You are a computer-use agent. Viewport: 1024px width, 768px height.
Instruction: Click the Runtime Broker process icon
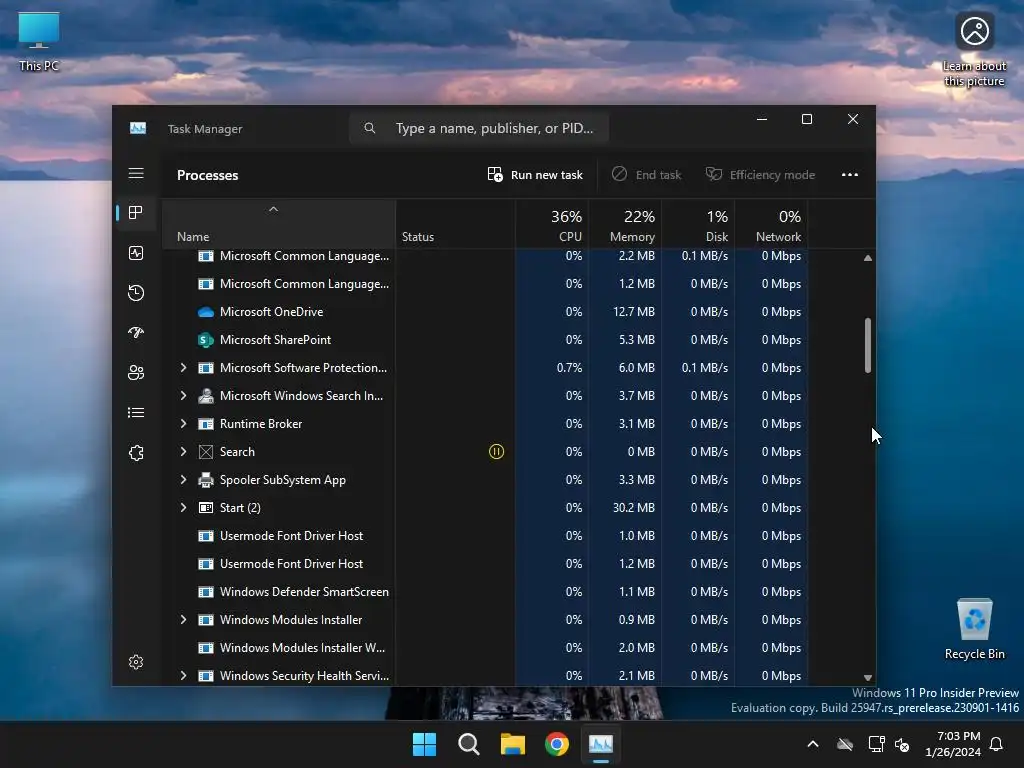coord(206,424)
